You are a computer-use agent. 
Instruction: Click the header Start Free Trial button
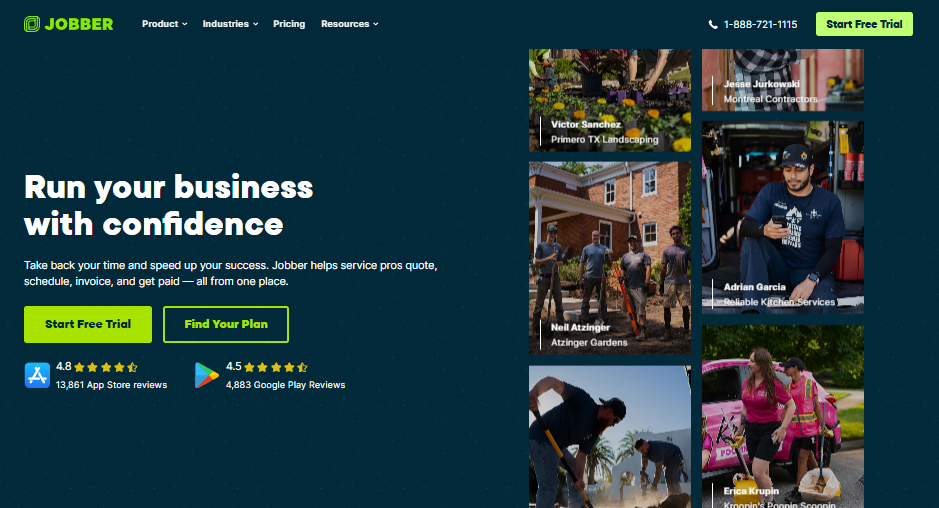tap(864, 24)
